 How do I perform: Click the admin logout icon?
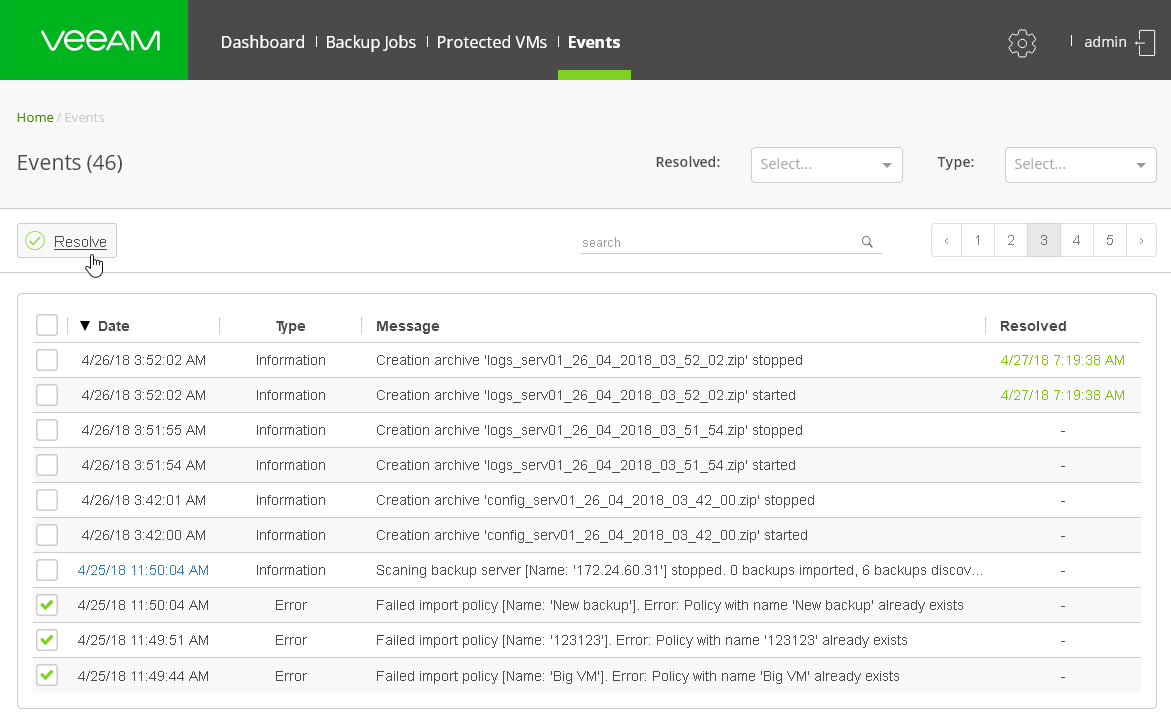pyautogui.click(x=1145, y=43)
